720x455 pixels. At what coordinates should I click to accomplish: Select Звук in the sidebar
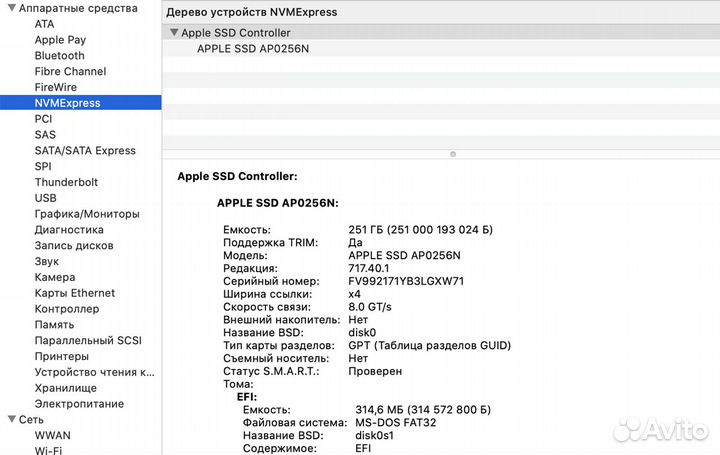point(46,261)
